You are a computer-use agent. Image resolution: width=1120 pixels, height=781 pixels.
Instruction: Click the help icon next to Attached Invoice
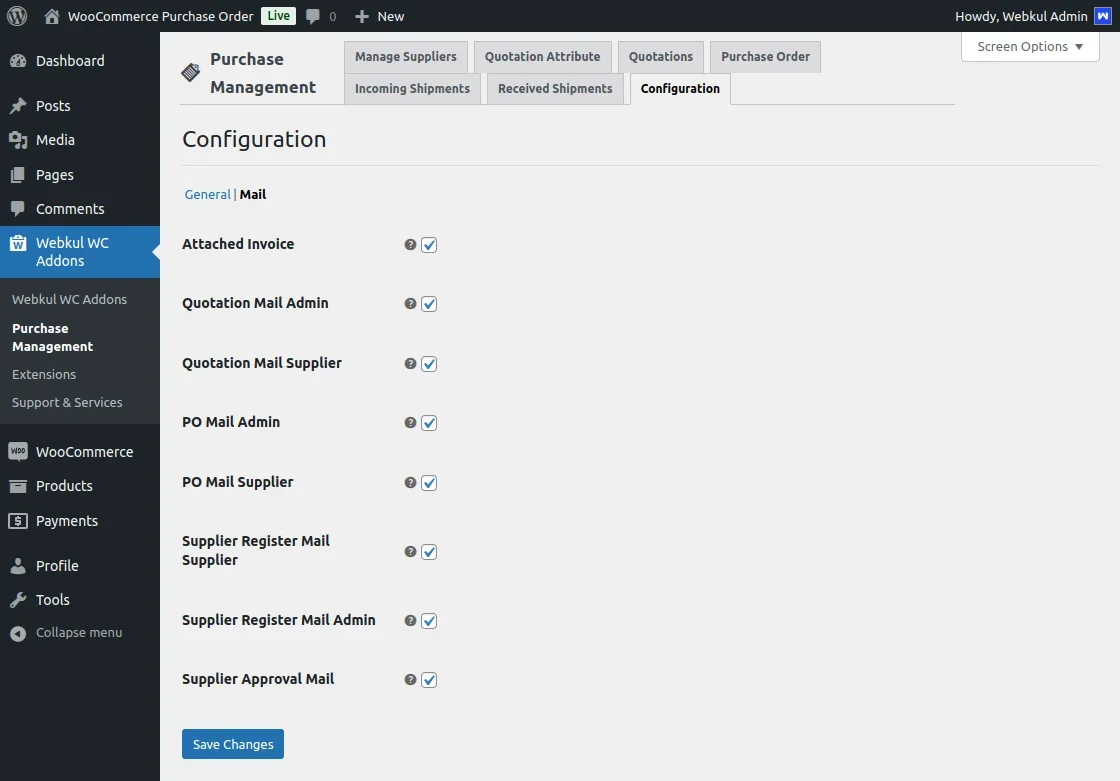click(x=410, y=245)
